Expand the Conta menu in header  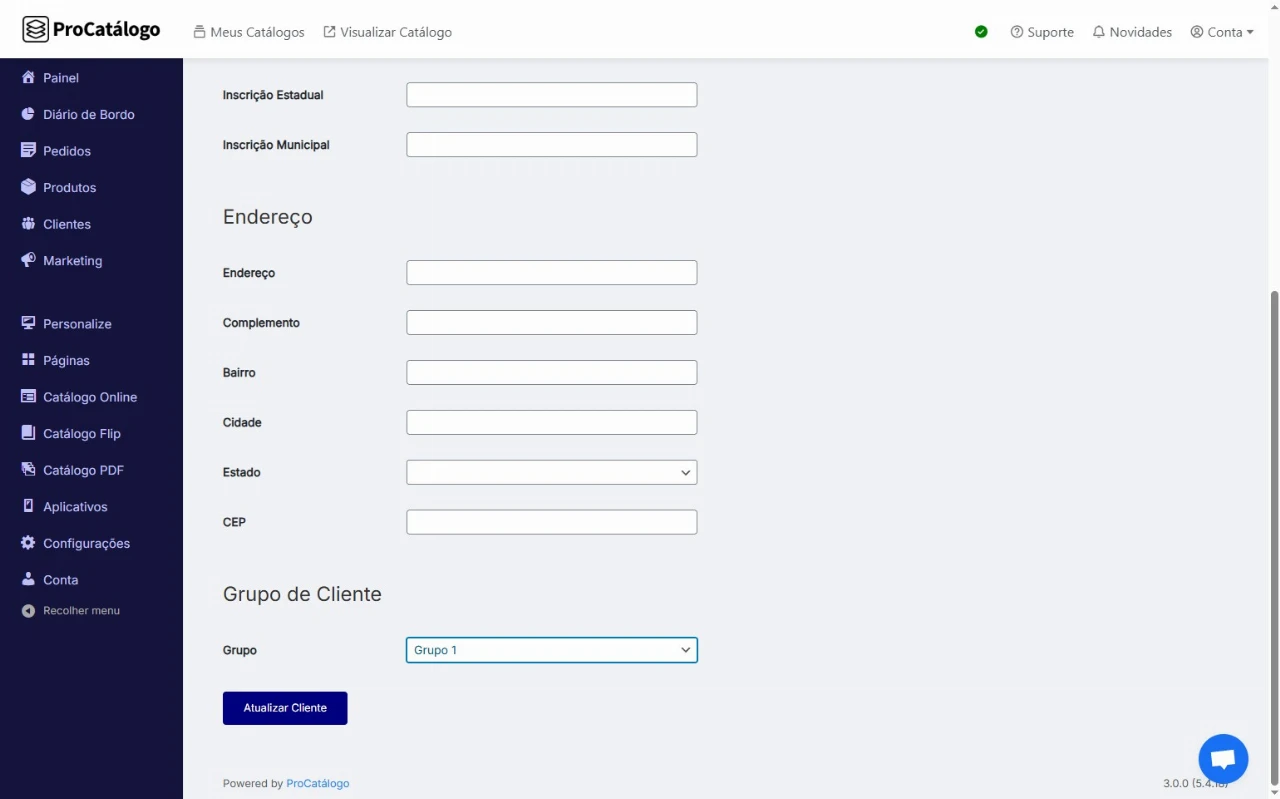click(1222, 32)
